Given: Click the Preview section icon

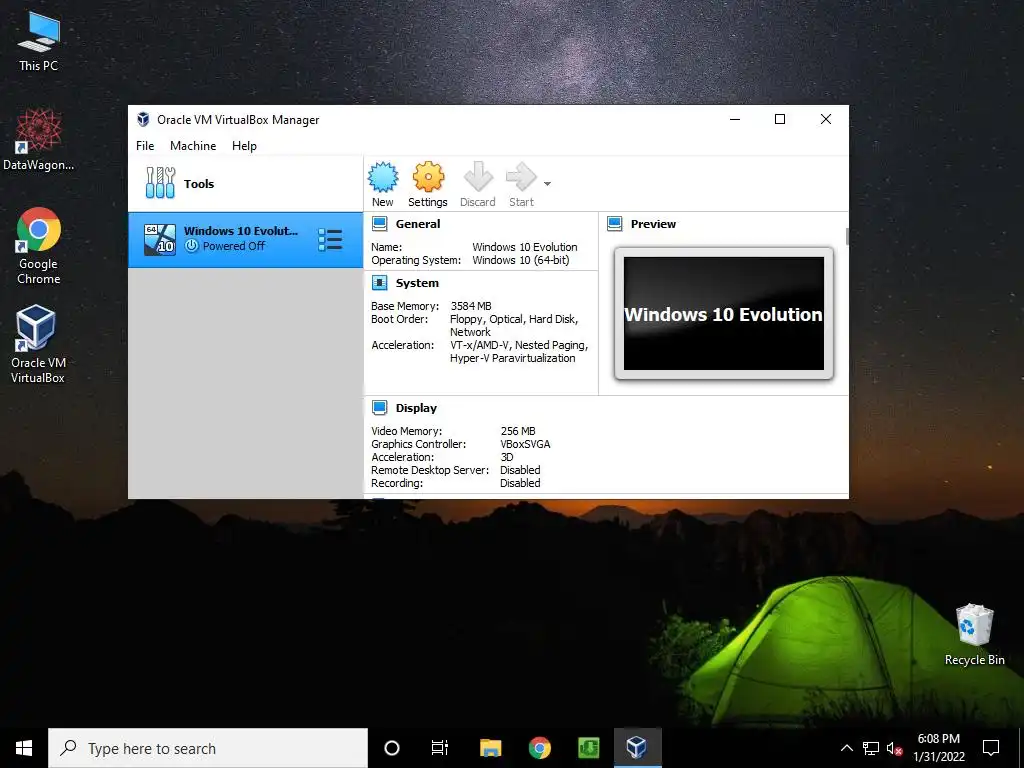Looking at the screenshot, I should pos(615,224).
